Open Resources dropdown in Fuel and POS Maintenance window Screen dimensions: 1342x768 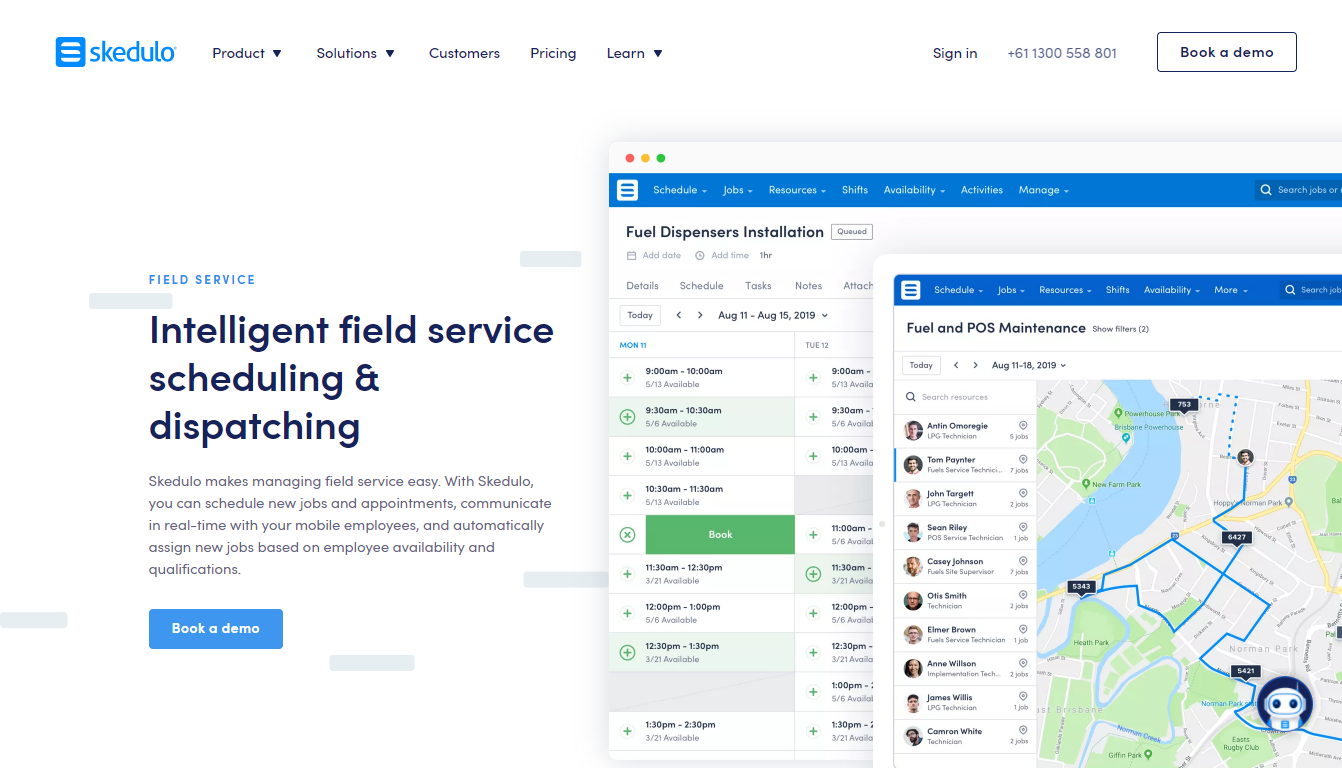[x=1065, y=290]
